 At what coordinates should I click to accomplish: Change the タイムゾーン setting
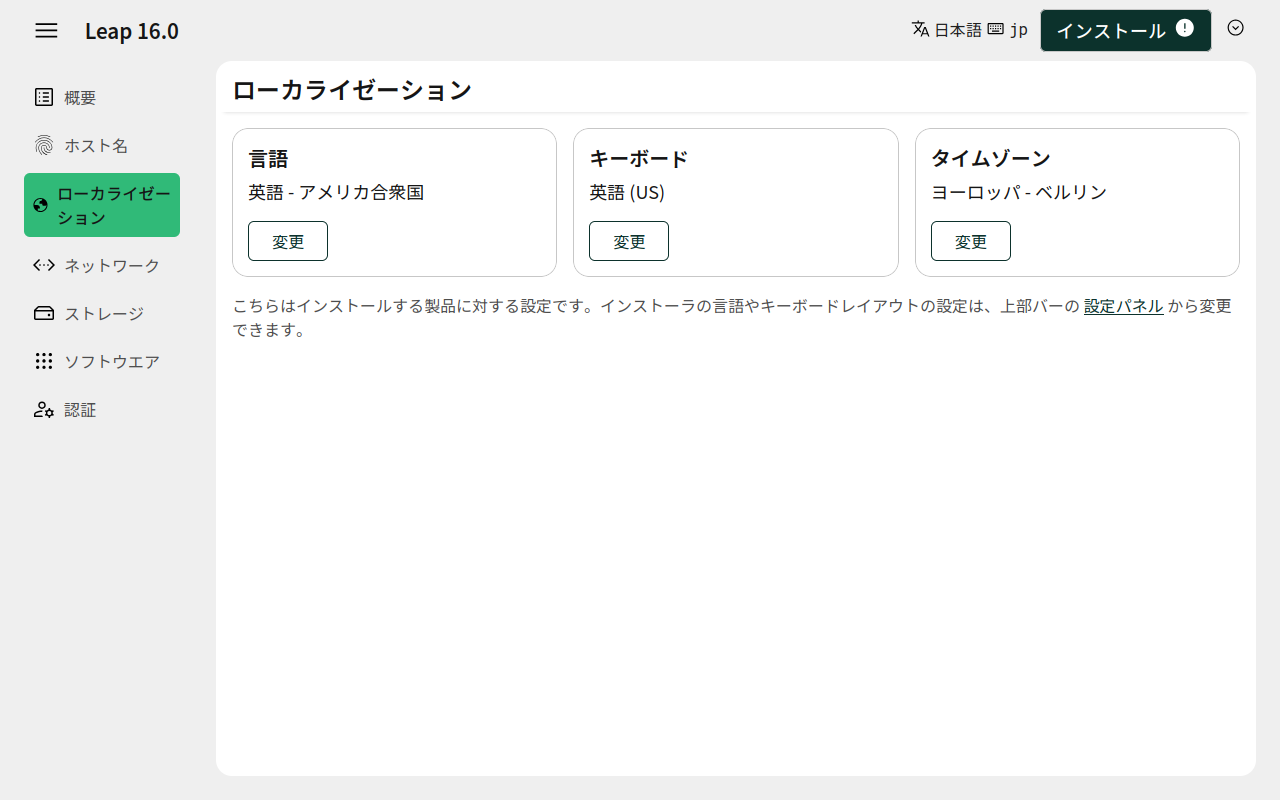point(971,241)
